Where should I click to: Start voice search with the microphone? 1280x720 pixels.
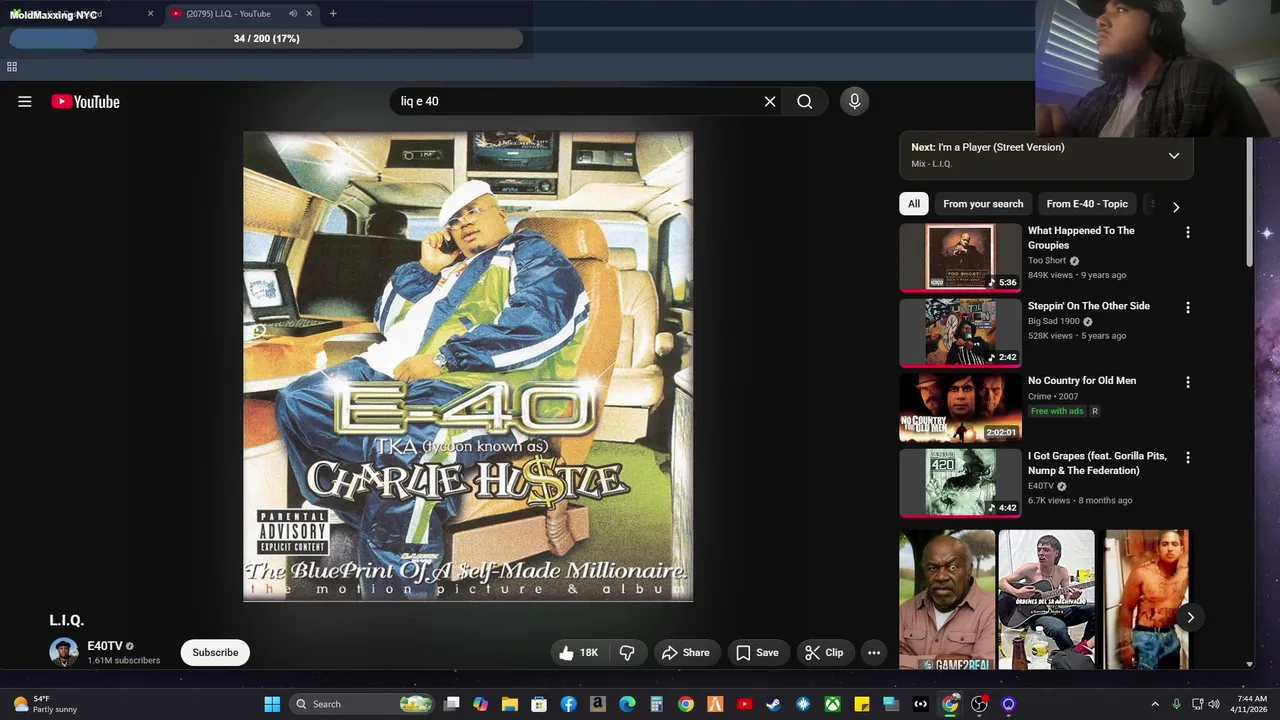854,101
